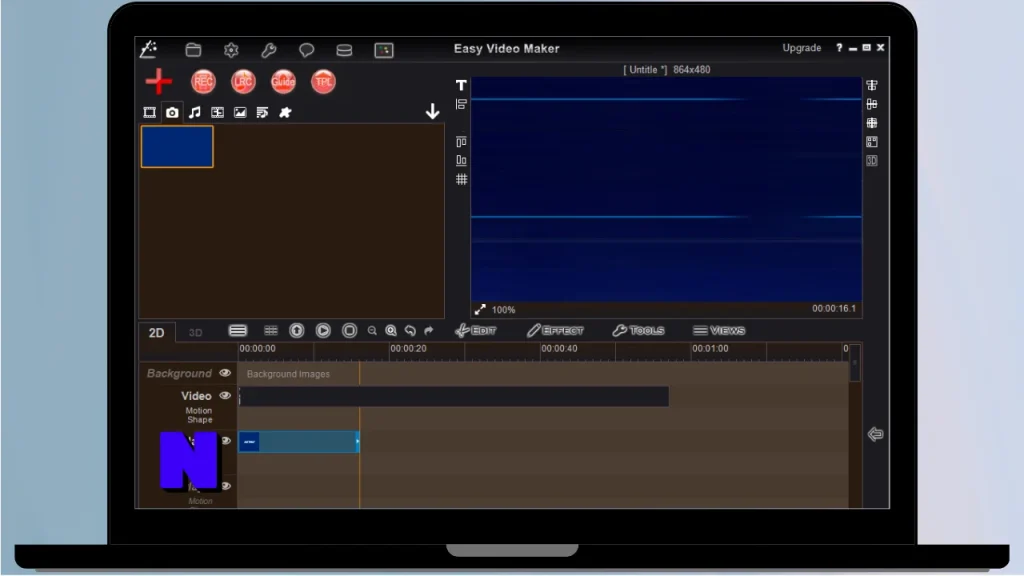Select the blue clip on the timeline
The width and height of the screenshot is (1024, 576).
point(299,442)
